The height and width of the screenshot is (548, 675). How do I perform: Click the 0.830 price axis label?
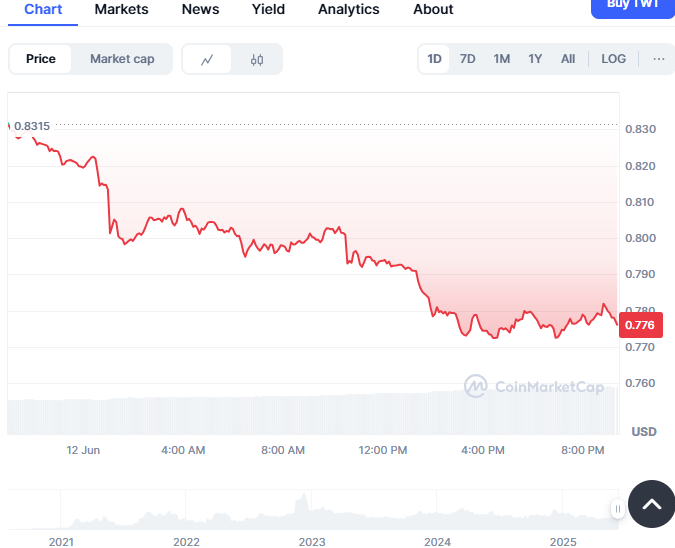point(640,129)
